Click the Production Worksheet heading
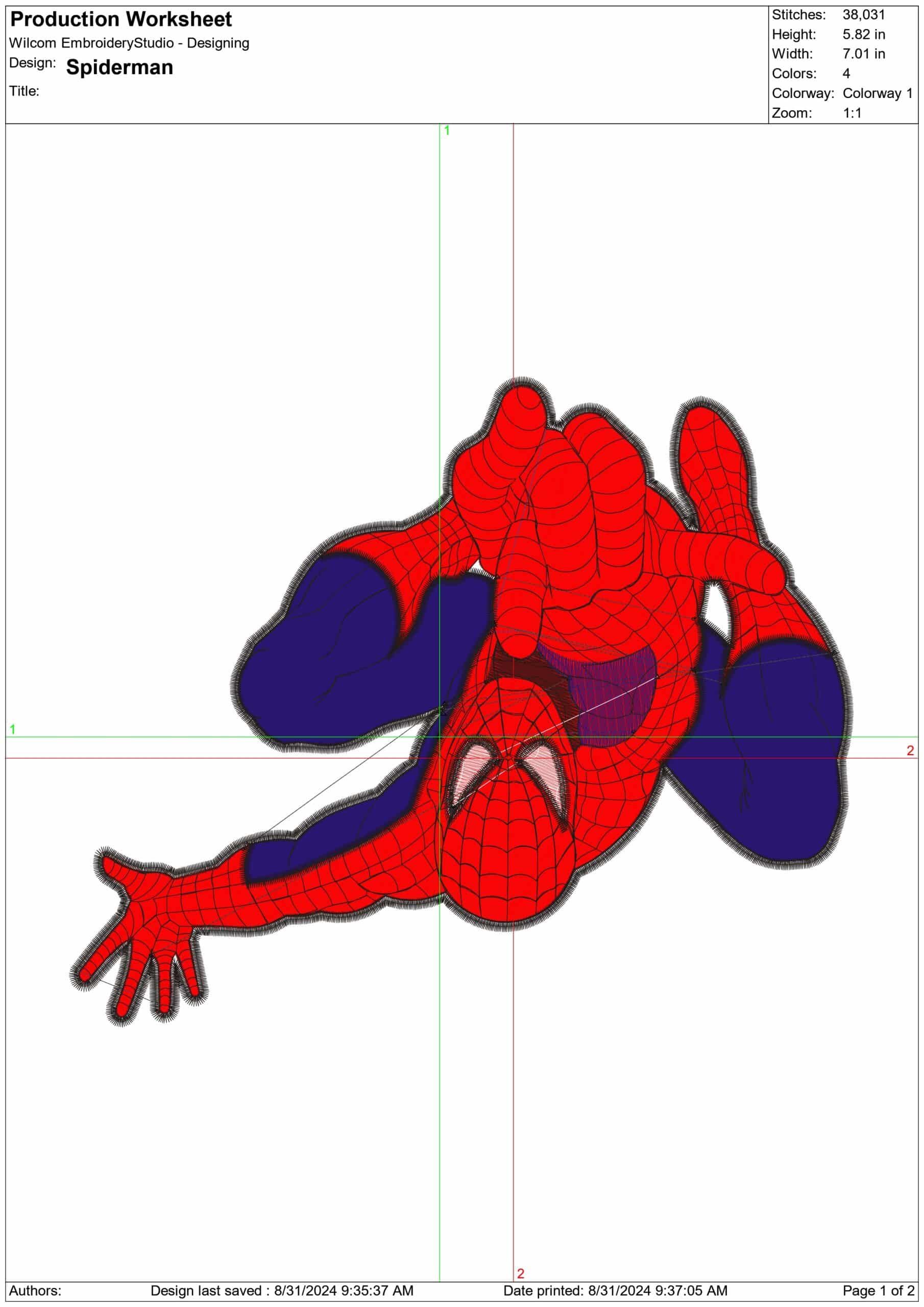 click(121, 20)
